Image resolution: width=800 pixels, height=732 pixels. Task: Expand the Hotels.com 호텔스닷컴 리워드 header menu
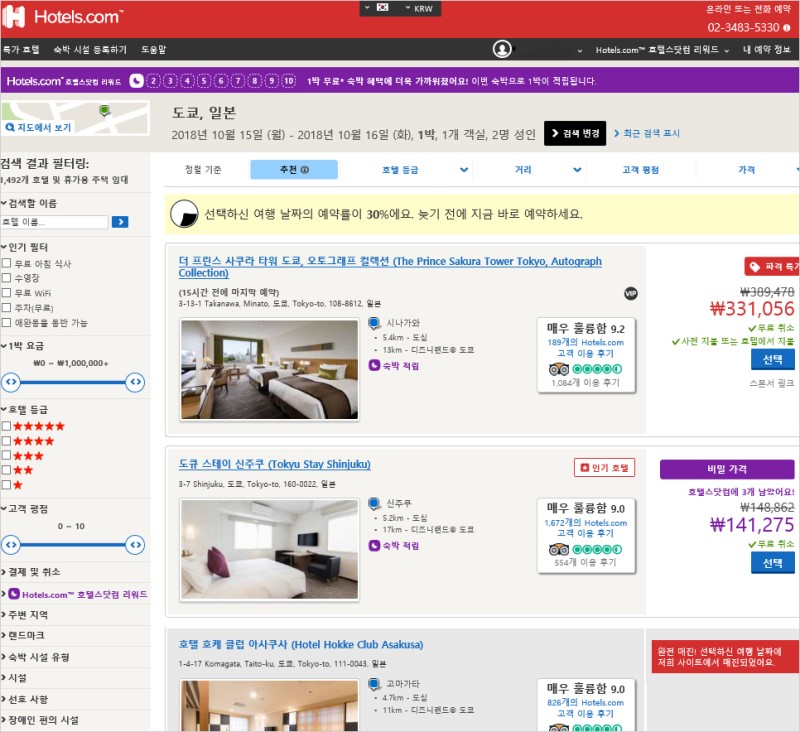[662, 49]
